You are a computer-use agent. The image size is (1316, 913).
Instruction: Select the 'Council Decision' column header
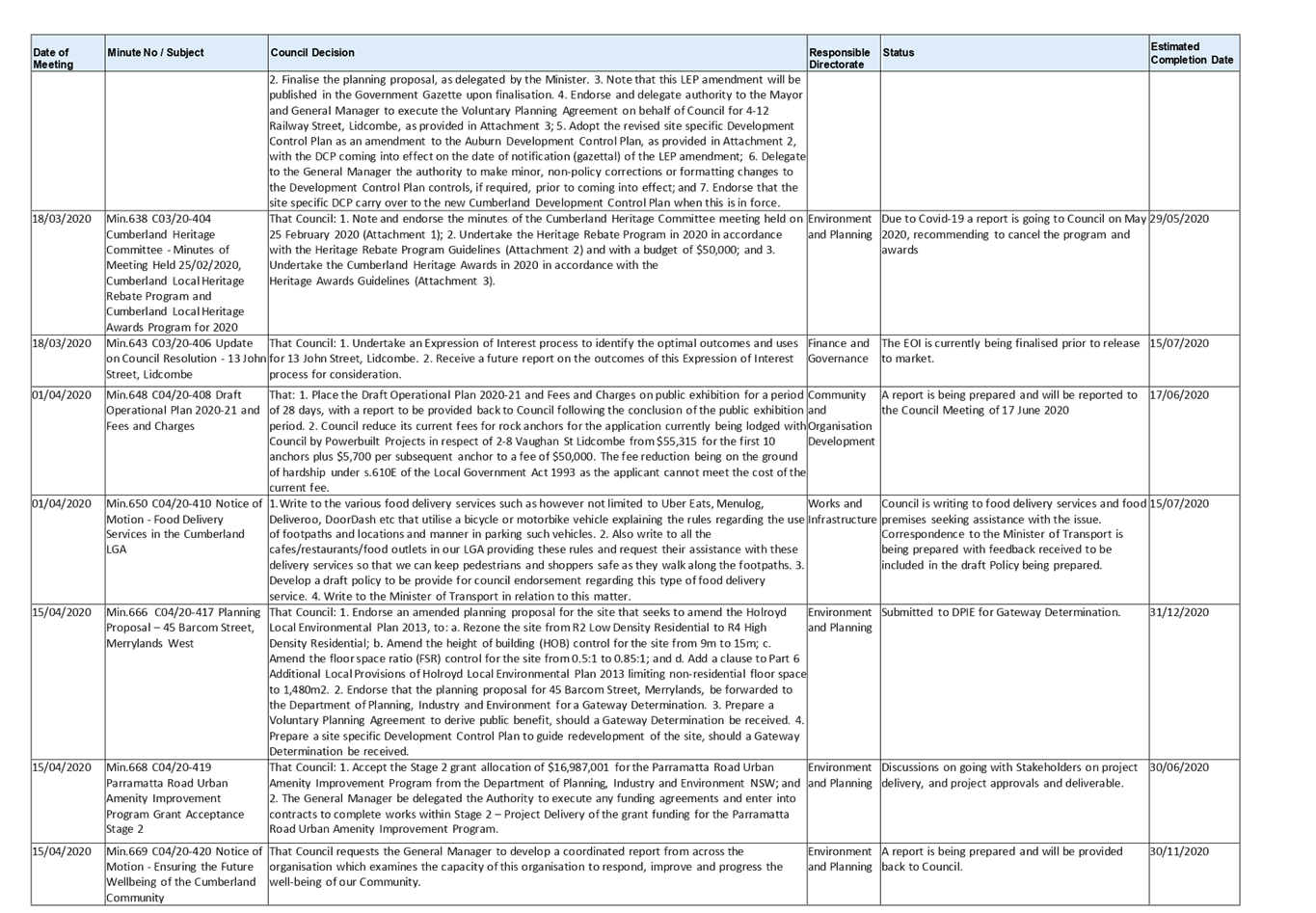[x=537, y=53]
